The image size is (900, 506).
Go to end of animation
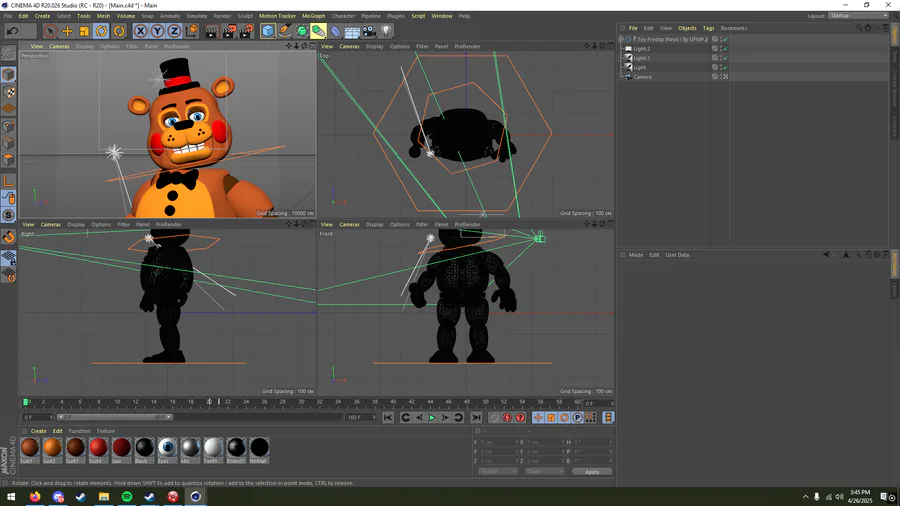point(476,418)
